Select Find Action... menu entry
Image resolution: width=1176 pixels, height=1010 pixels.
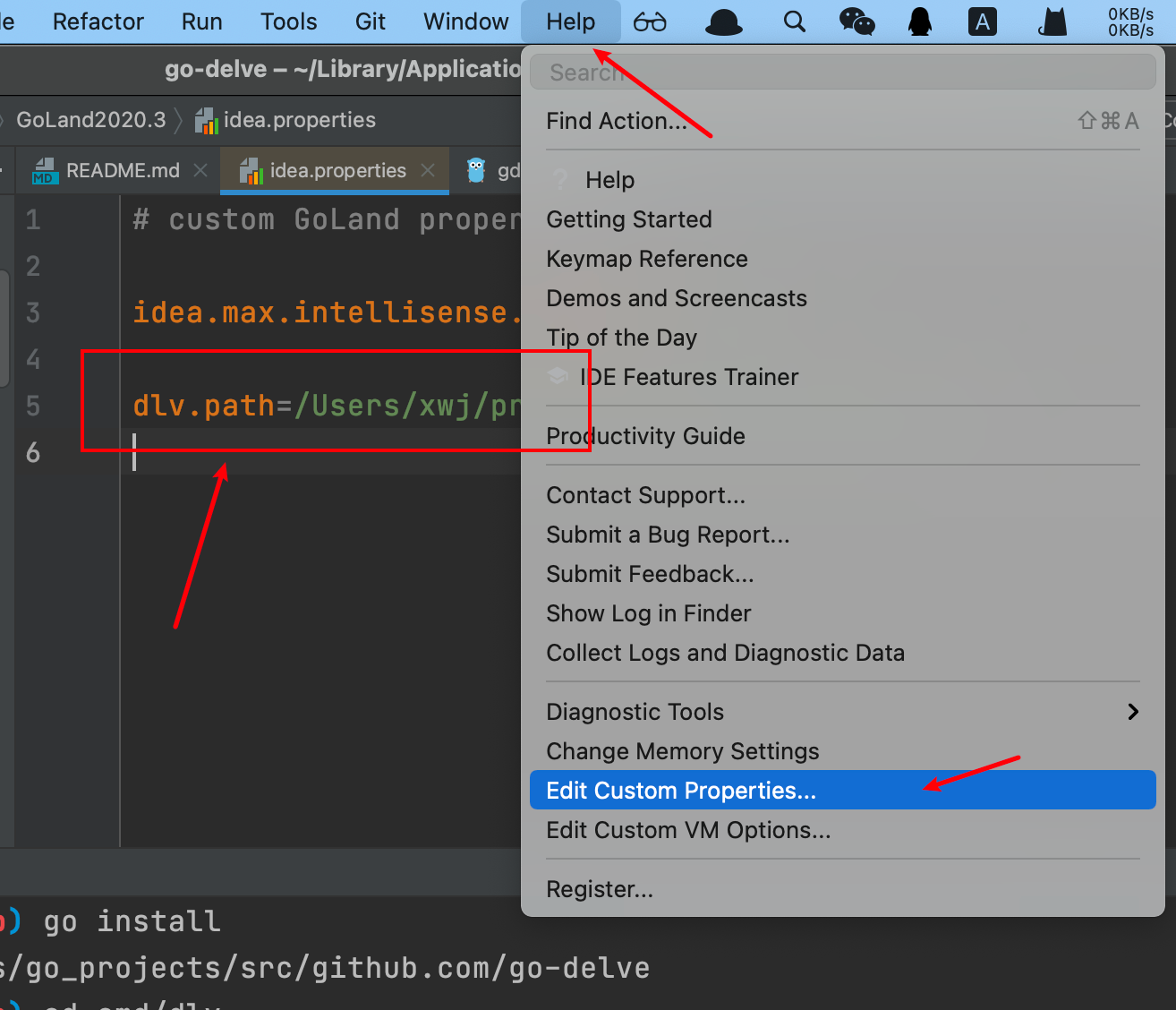point(842,120)
